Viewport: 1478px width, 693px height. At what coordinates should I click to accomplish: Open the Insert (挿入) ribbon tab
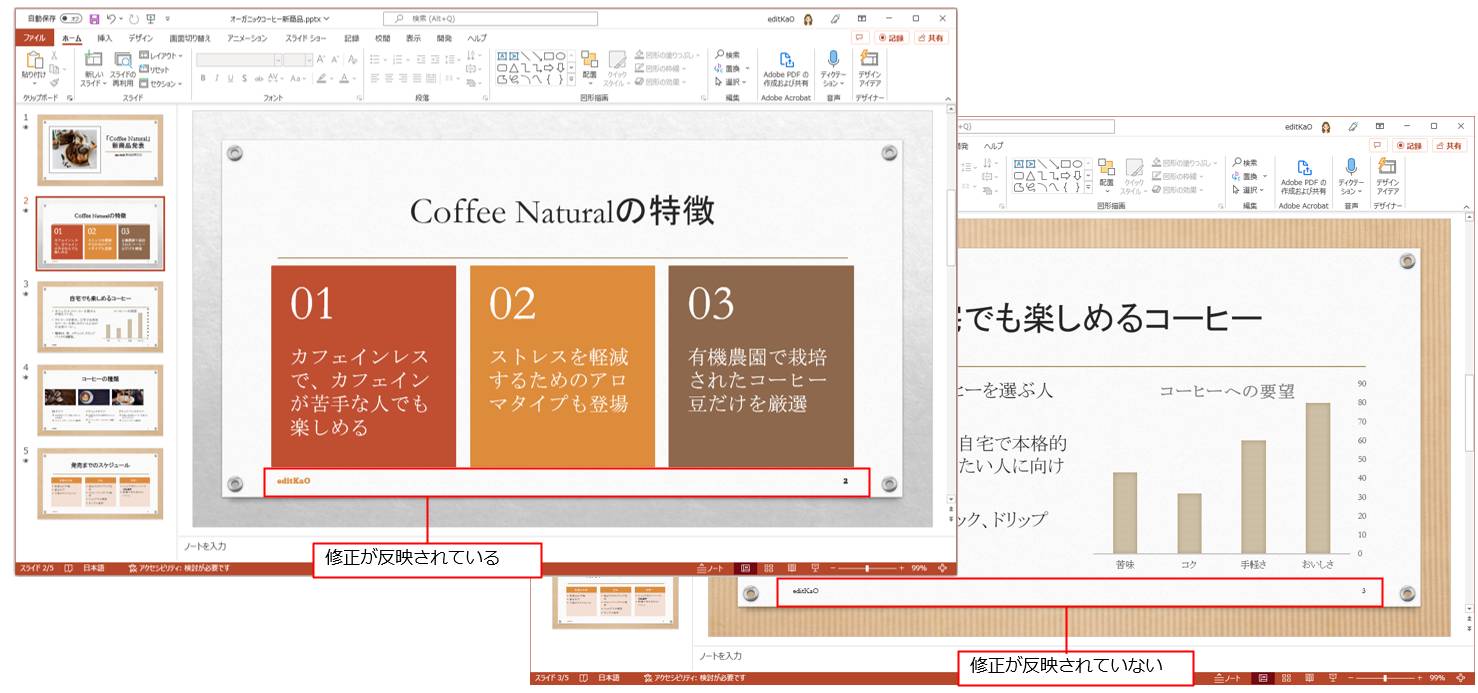tap(105, 38)
